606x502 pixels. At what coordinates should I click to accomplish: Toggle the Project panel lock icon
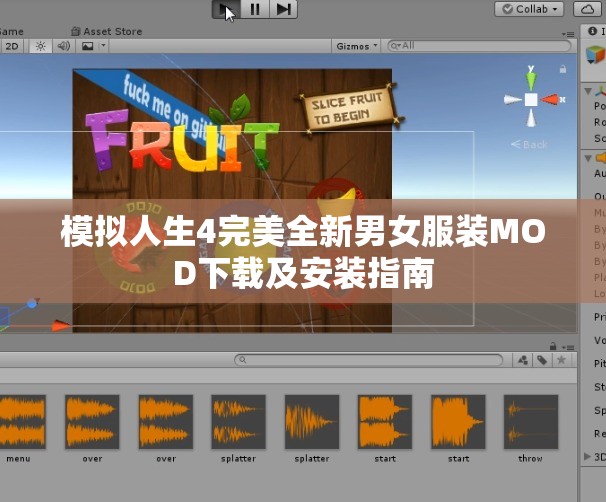coord(553,346)
